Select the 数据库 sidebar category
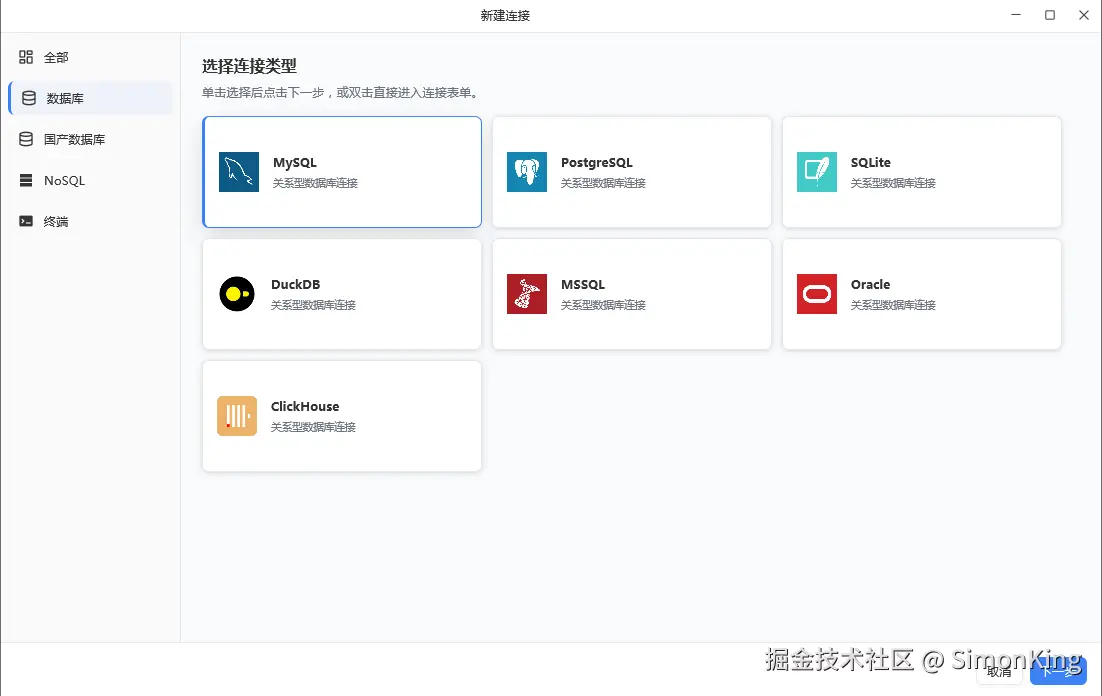Image resolution: width=1102 pixels, height=696 pixels. point(90,98)
